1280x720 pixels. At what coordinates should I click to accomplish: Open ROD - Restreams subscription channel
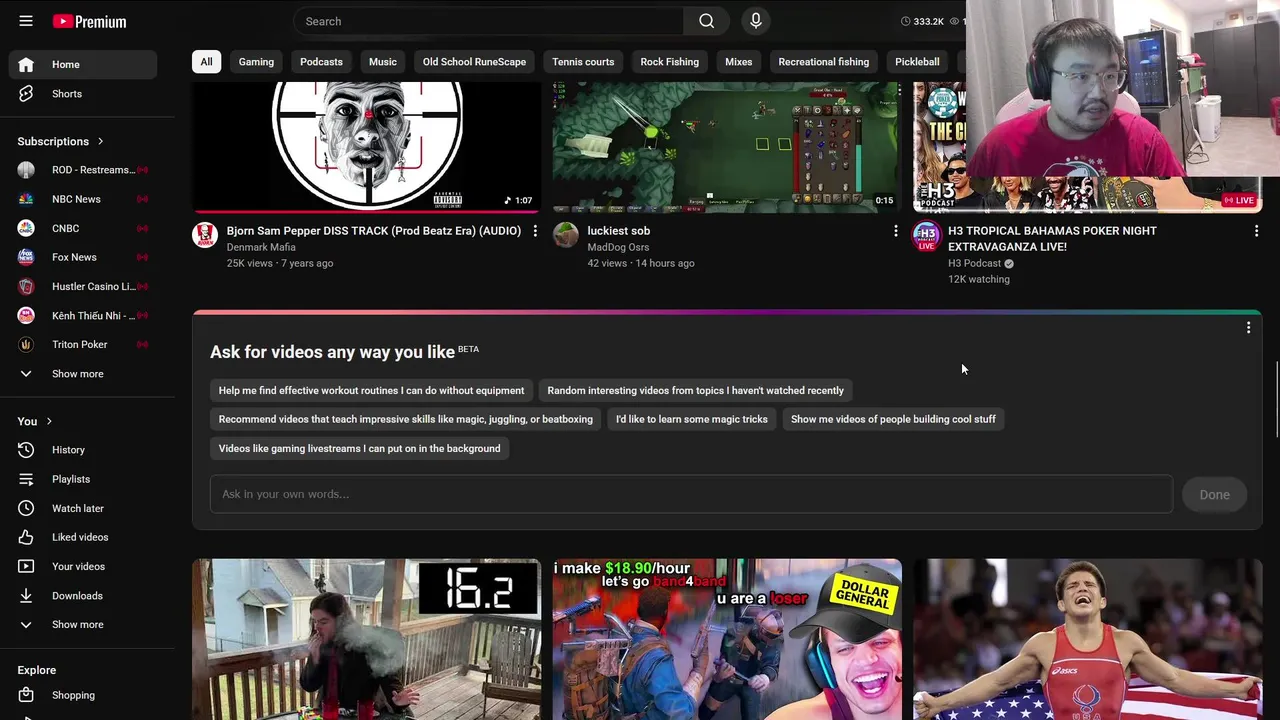83,170
